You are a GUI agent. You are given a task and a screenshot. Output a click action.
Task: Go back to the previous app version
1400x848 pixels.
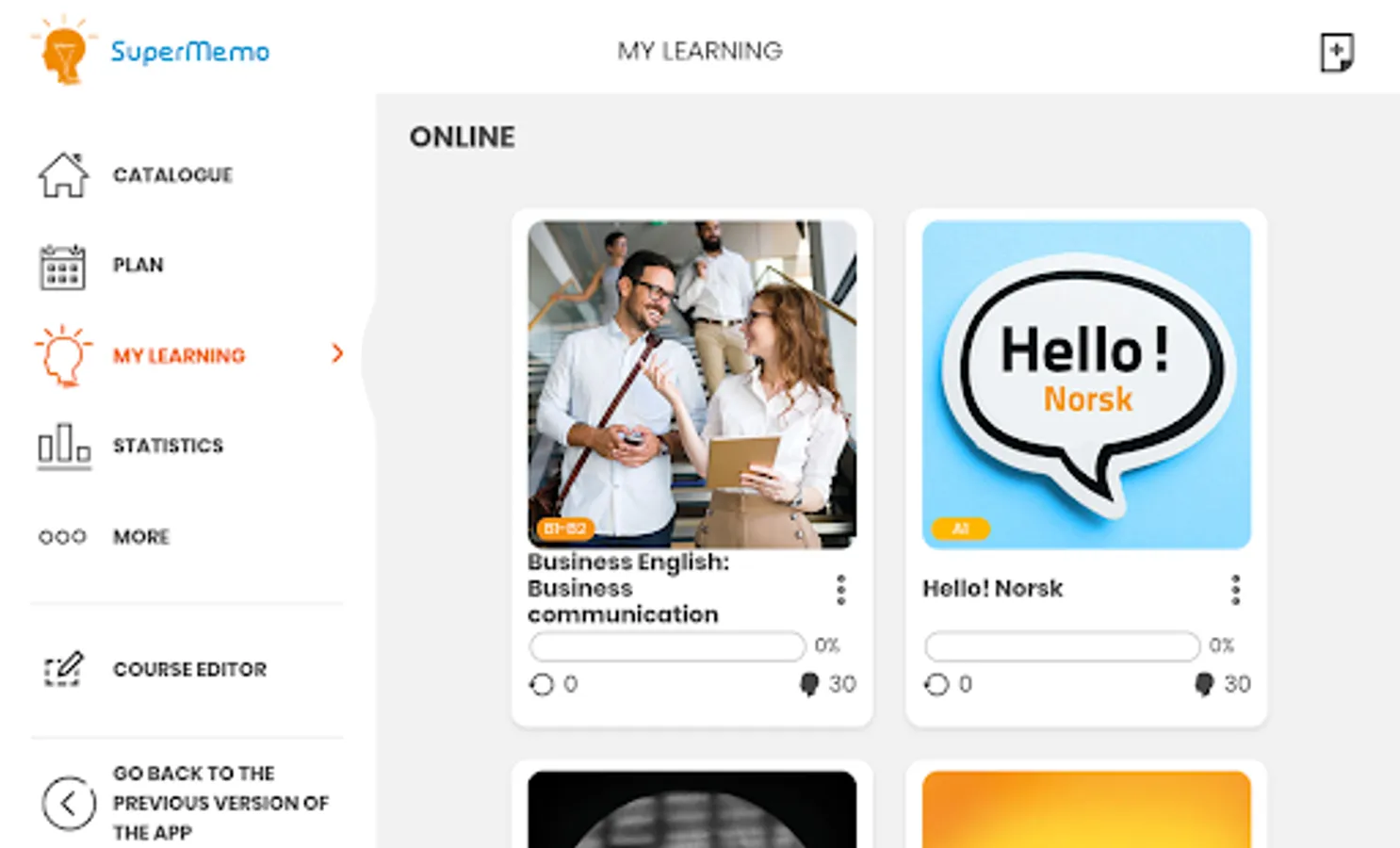(x=220, y=803)
